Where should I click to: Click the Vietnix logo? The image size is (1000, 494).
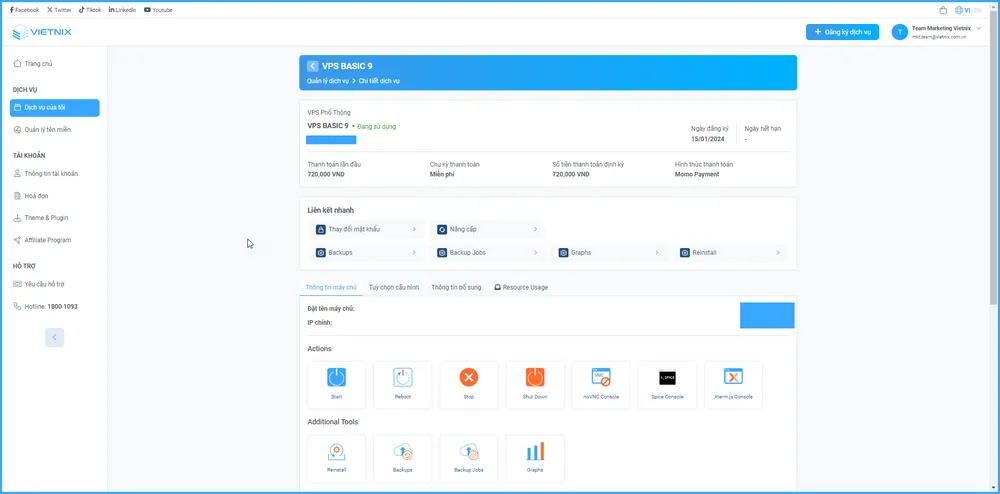point(42,32)
